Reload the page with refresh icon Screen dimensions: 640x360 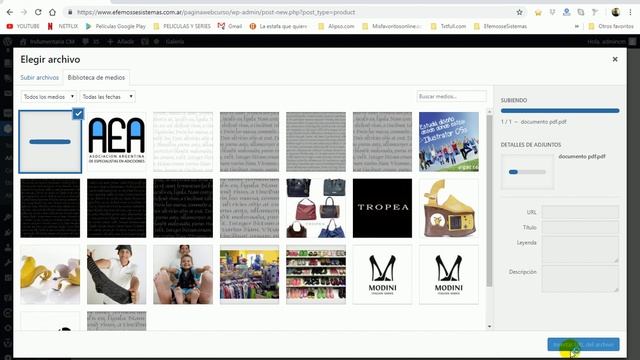(38, 12)
